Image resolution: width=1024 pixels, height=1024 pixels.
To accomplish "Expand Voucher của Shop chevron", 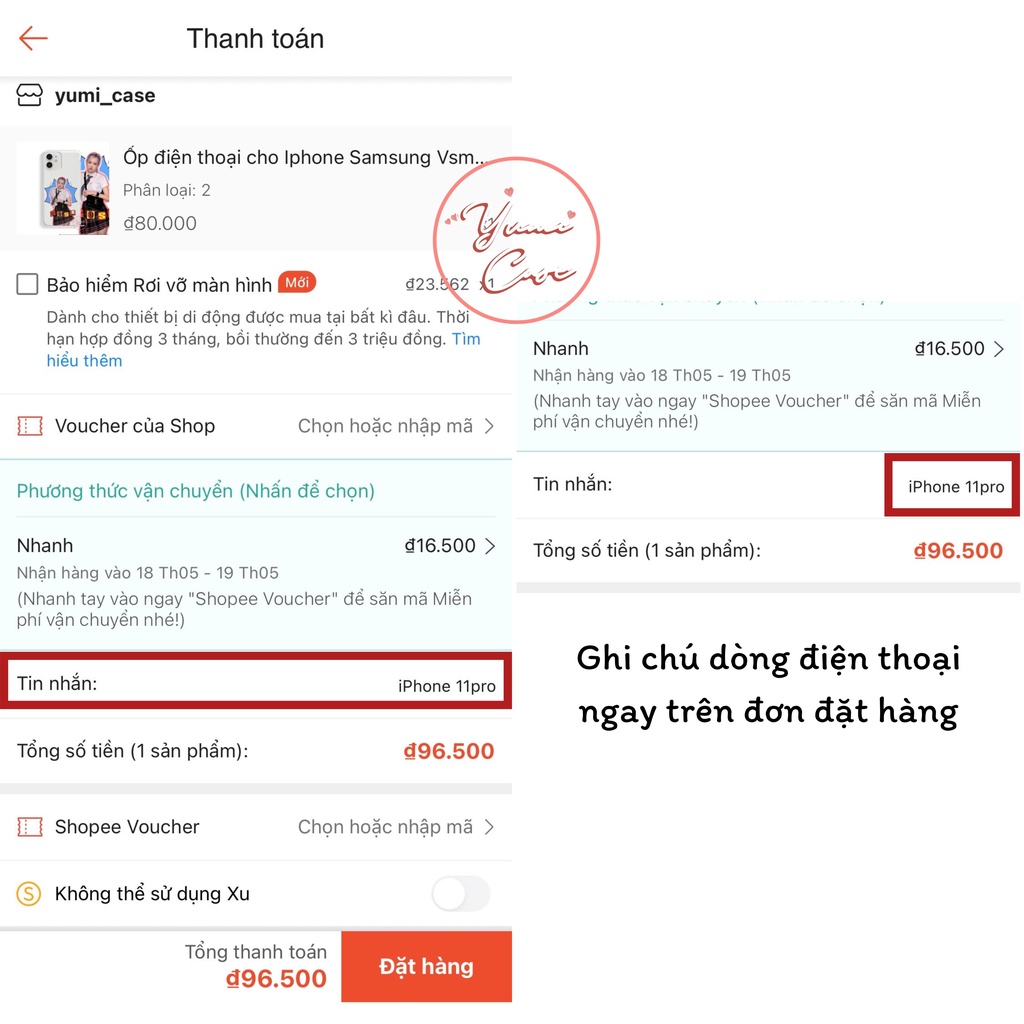I will click(x=490, y=426).
